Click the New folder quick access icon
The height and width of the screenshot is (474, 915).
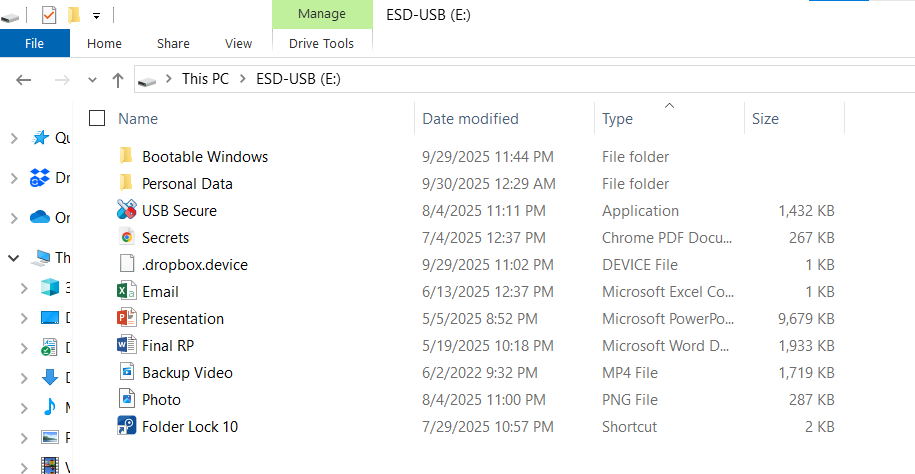click(x=74, y=15)
